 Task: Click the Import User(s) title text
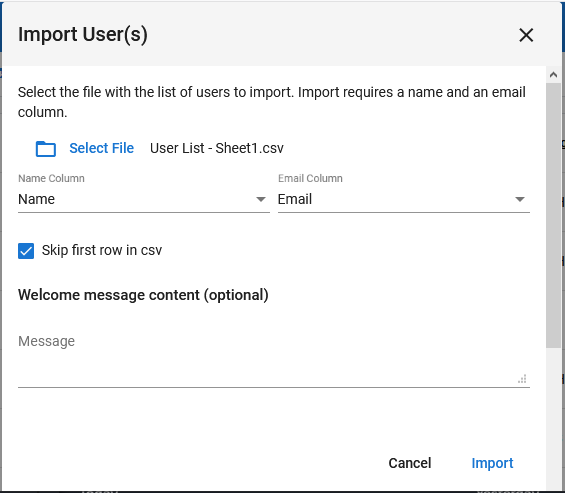pos(83,35)
